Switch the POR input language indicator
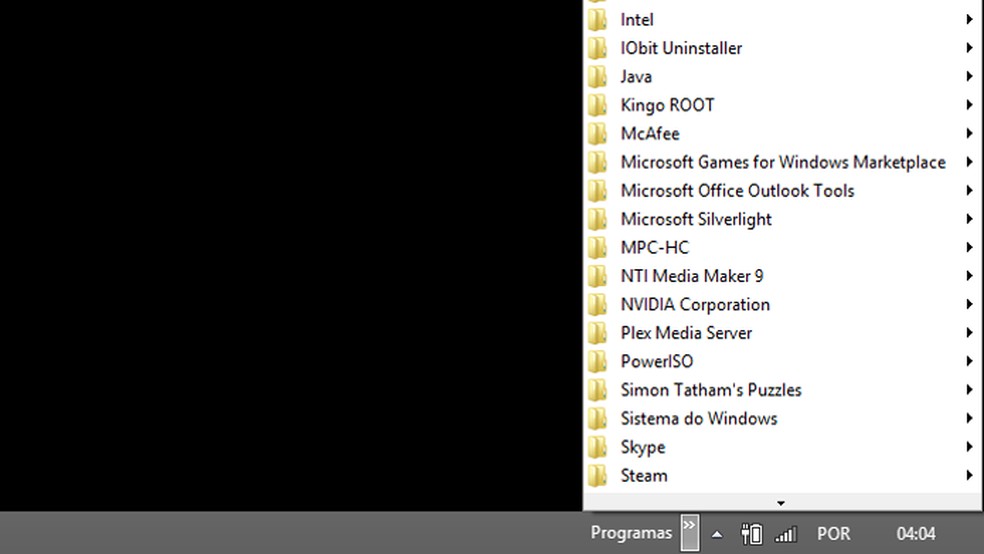Screen dimensions: 984x554 (833, 534)
